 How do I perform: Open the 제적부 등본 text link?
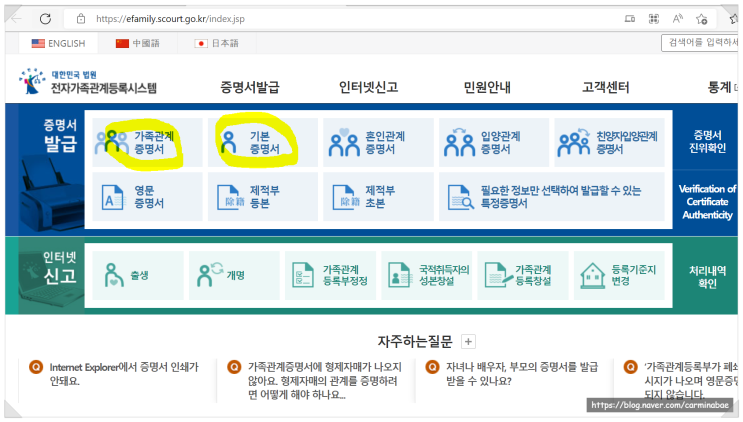(265, 197)
